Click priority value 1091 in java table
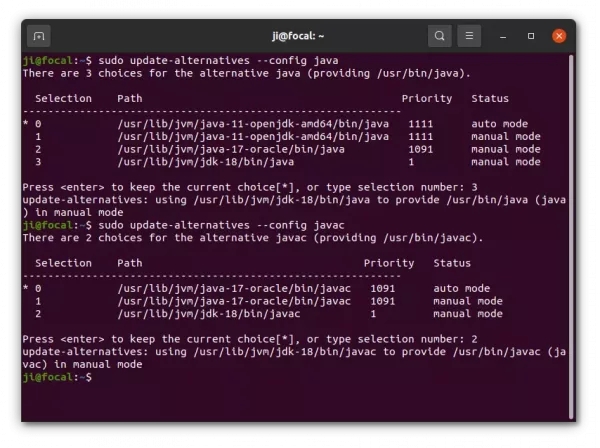This screenshot has height=448, width=600. pos(420,149)
